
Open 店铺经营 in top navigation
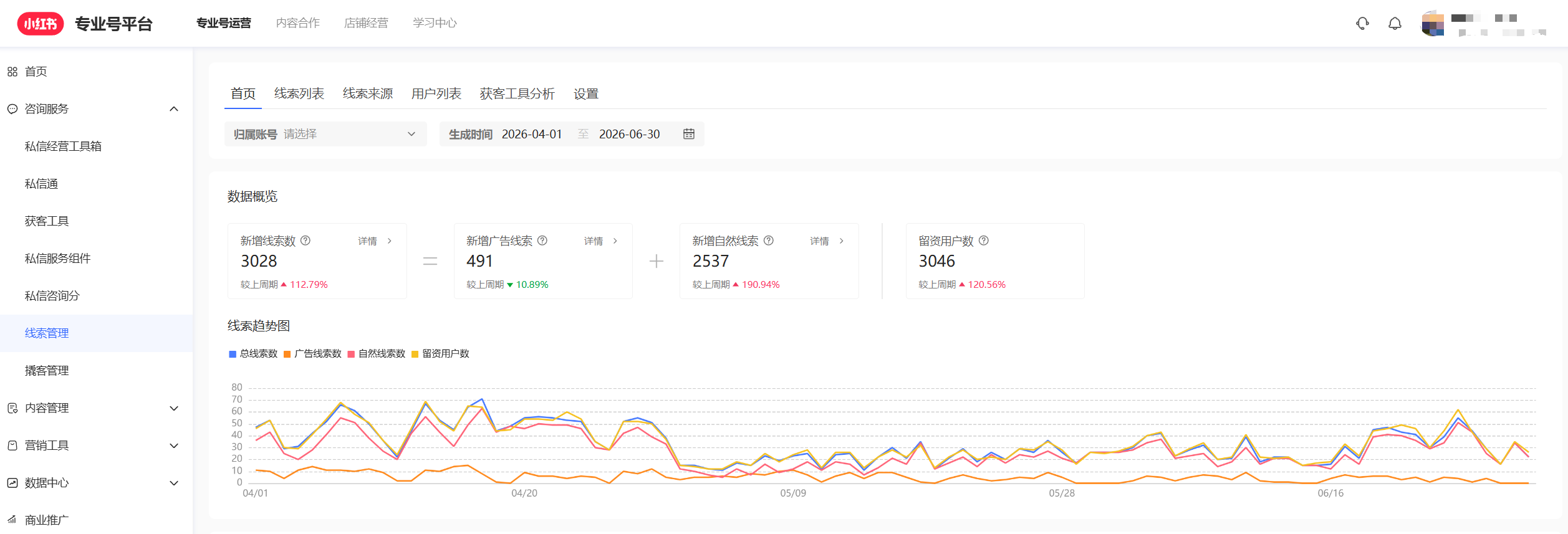pyautogui.click(x=366, y=23)
